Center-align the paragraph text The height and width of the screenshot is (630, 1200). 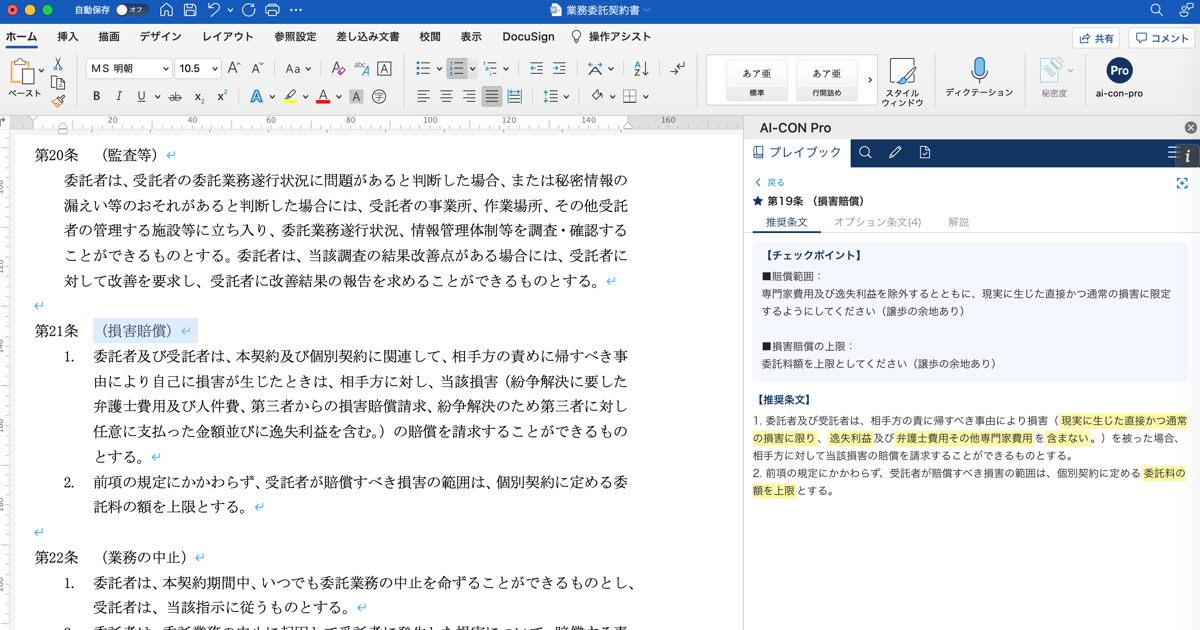tap(446, 97)
